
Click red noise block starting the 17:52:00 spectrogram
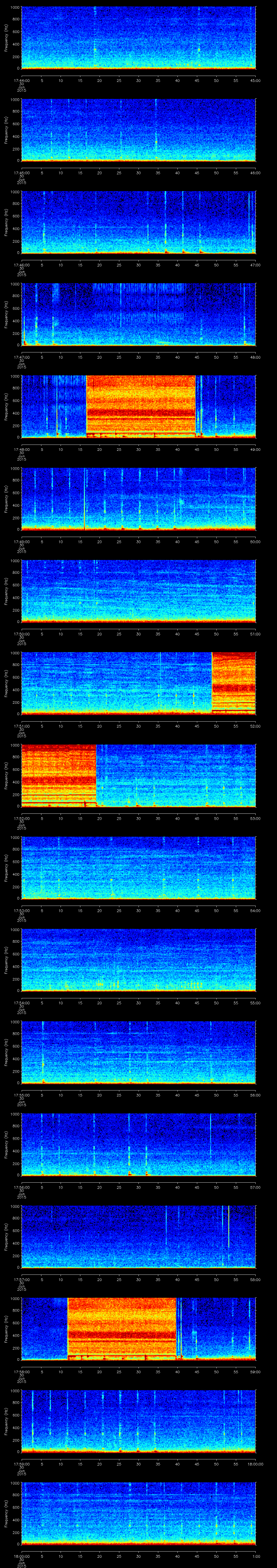click(x=58, y=775)
